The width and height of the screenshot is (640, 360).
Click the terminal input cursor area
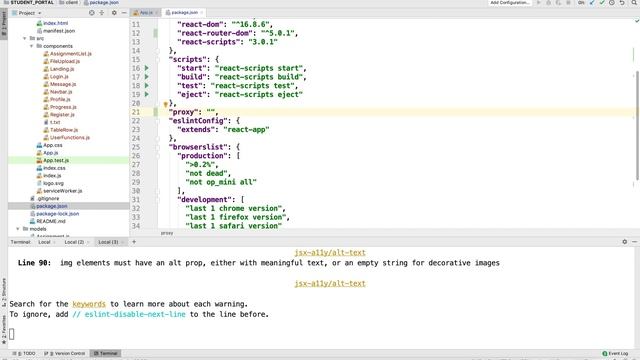pos(12,334)
